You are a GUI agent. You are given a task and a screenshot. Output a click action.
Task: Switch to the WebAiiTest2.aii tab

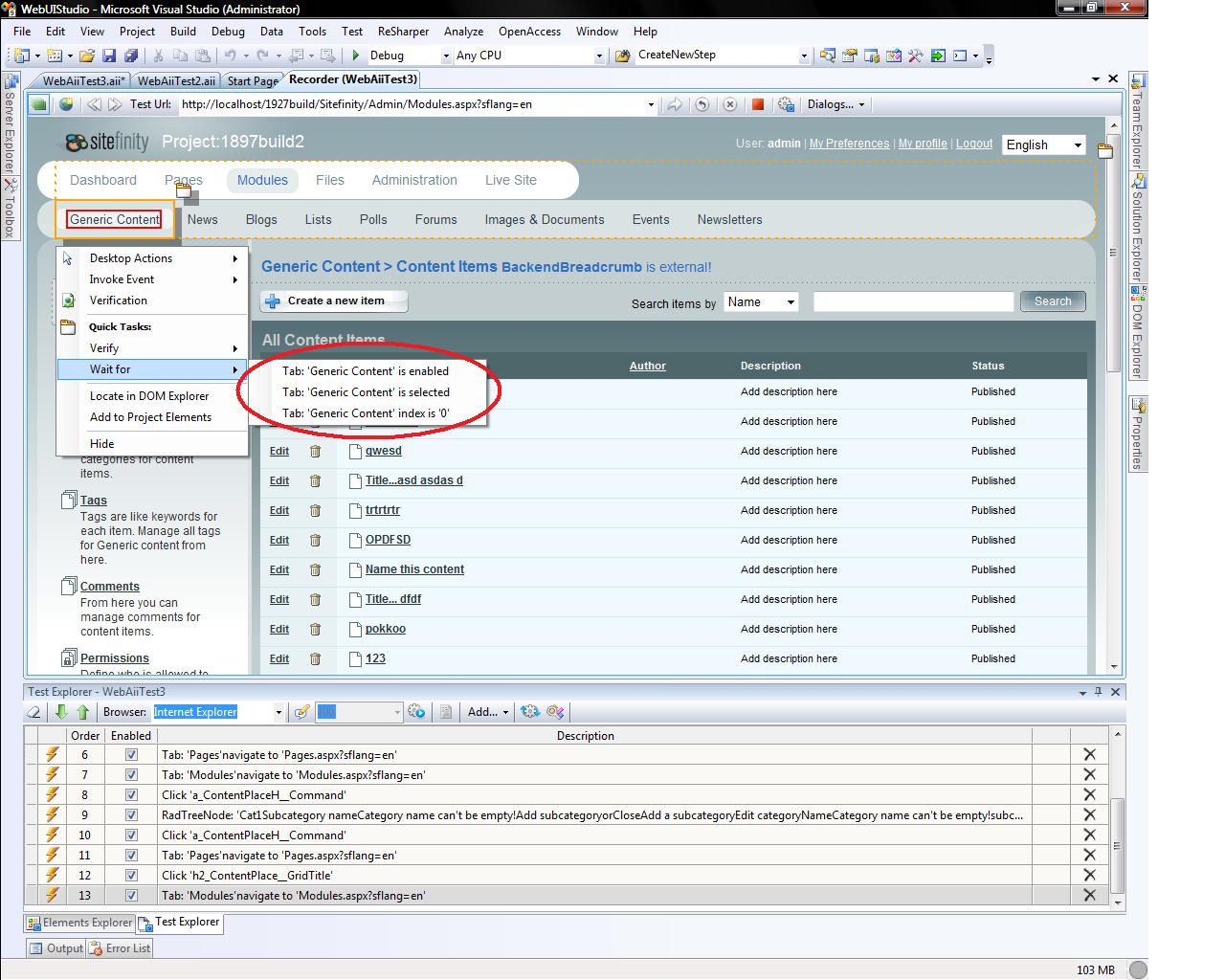click(176, 81)
